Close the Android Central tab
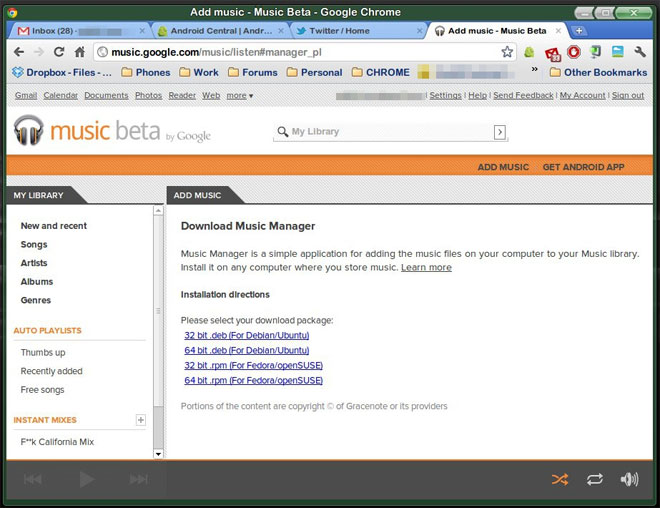660x508 pixels. click(x=281, y=31)
